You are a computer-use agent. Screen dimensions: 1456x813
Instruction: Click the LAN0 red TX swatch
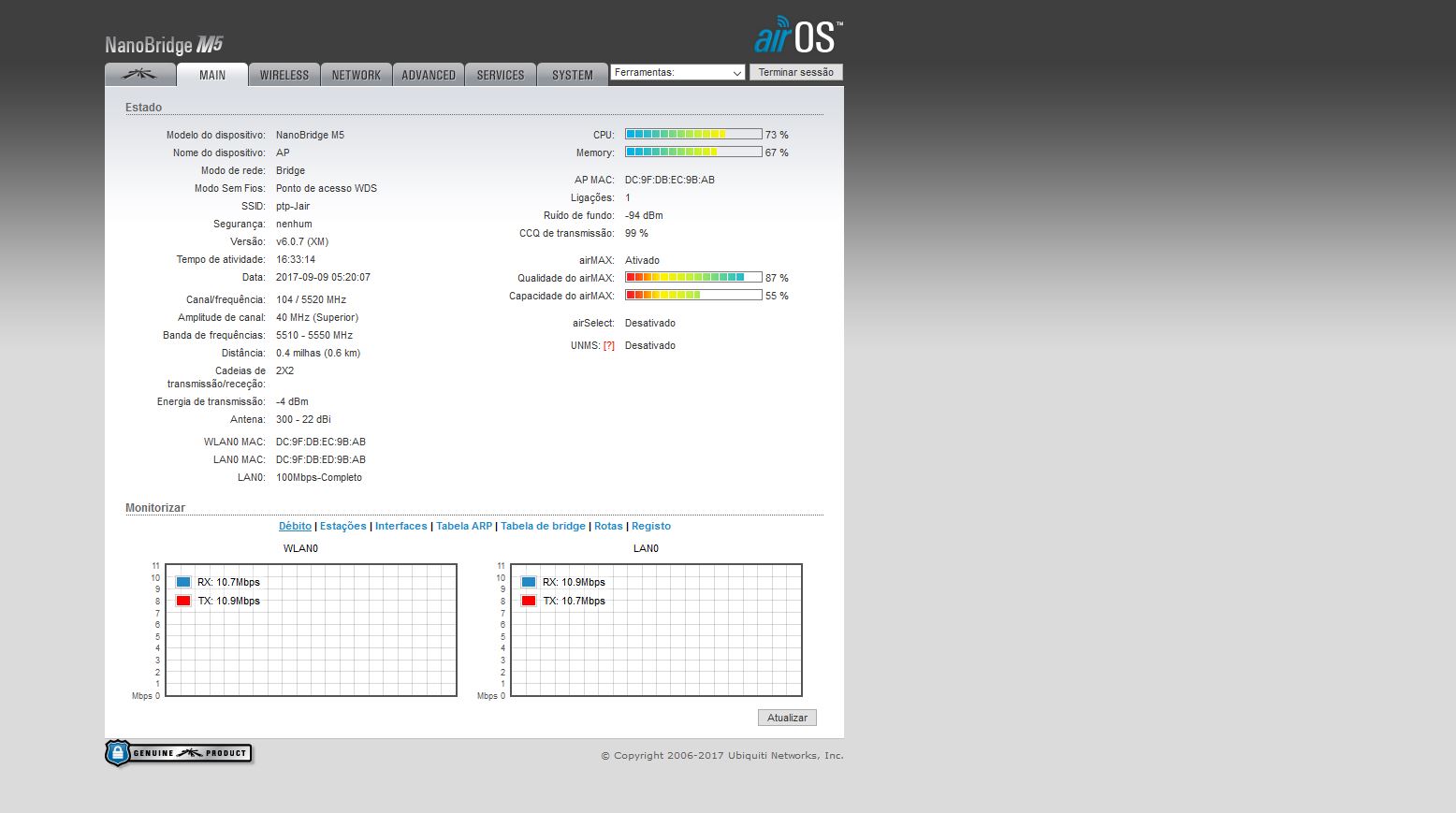(529, 601)
